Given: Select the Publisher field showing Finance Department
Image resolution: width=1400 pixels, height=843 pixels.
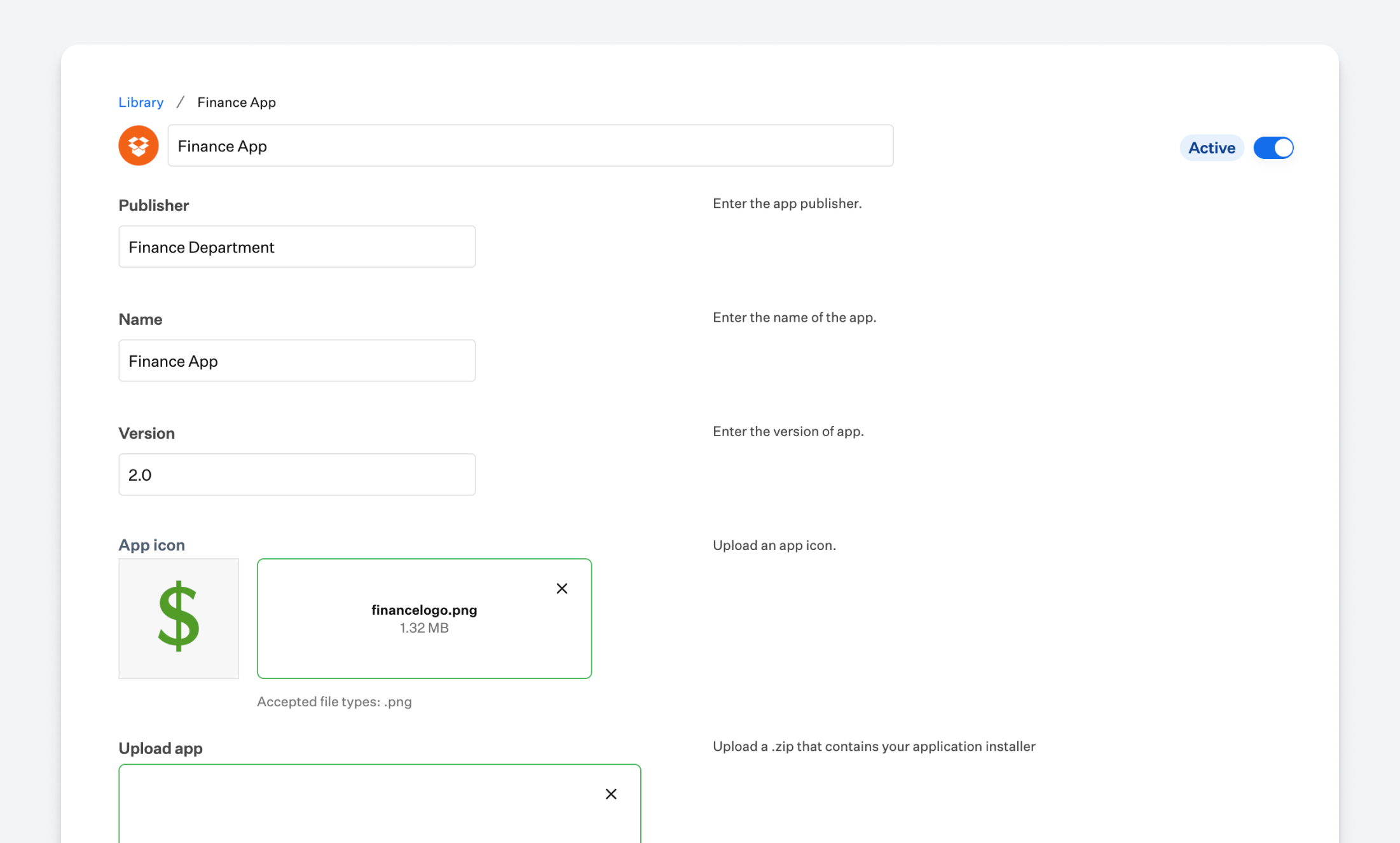Looking at the screenshot, I should [x=297, y=247].
